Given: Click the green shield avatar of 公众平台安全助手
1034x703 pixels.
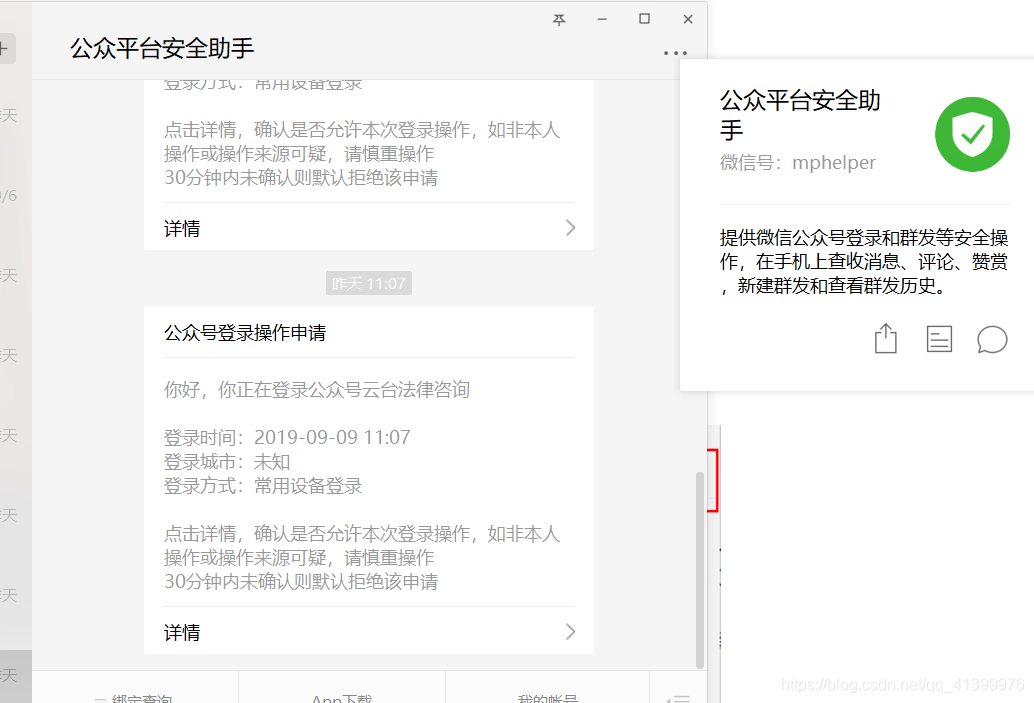Looking at the screenshot, I should click(972, 134).
